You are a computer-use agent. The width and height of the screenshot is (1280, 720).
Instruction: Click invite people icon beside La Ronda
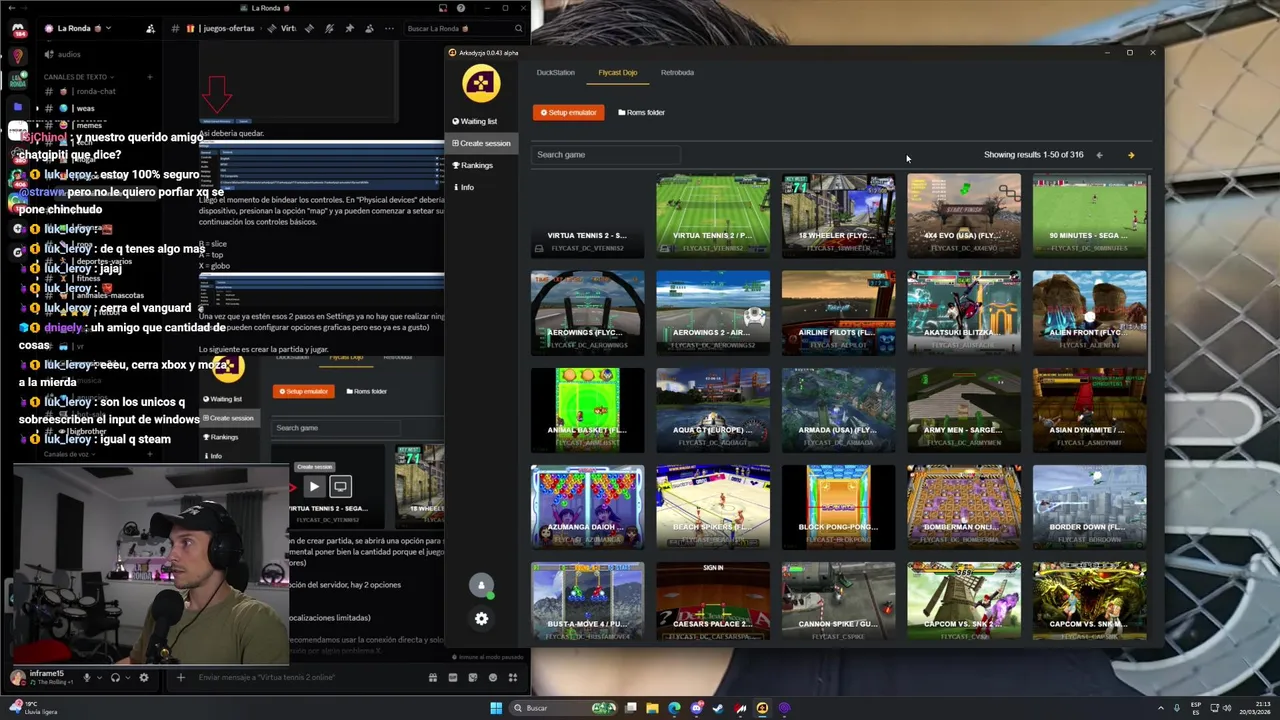coord(151,28)
